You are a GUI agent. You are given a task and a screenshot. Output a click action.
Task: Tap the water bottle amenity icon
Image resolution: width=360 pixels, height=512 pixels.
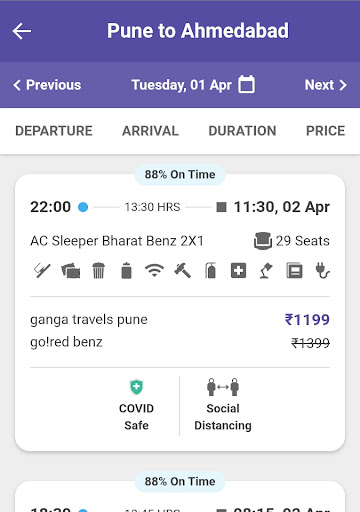126,270
